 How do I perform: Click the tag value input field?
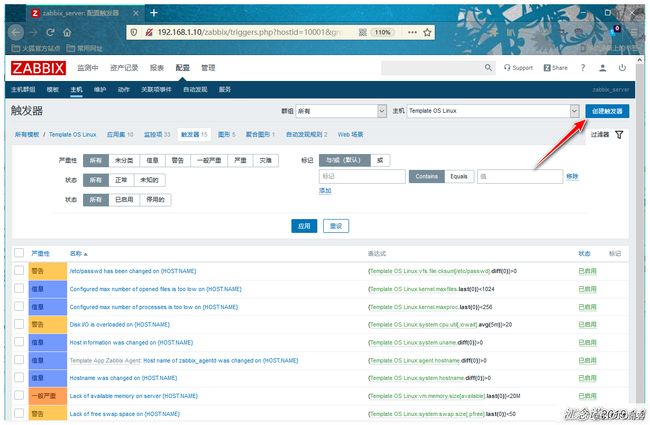(520, 177)
